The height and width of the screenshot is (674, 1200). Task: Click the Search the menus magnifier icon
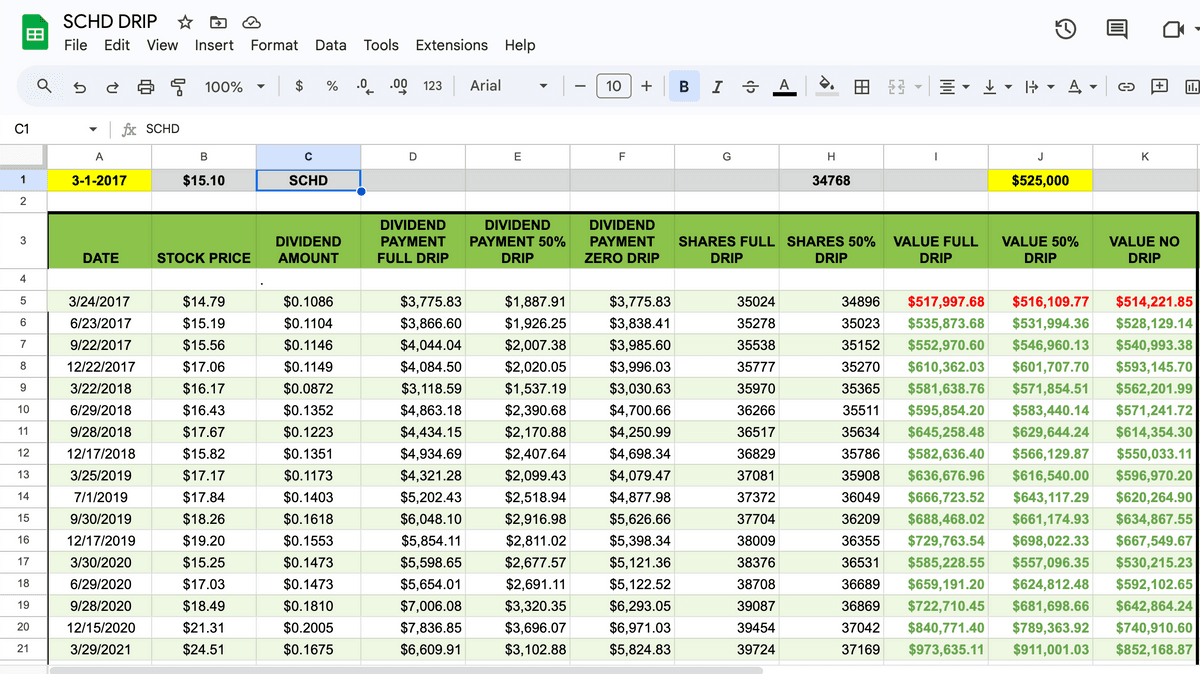[x=44, y=86]
